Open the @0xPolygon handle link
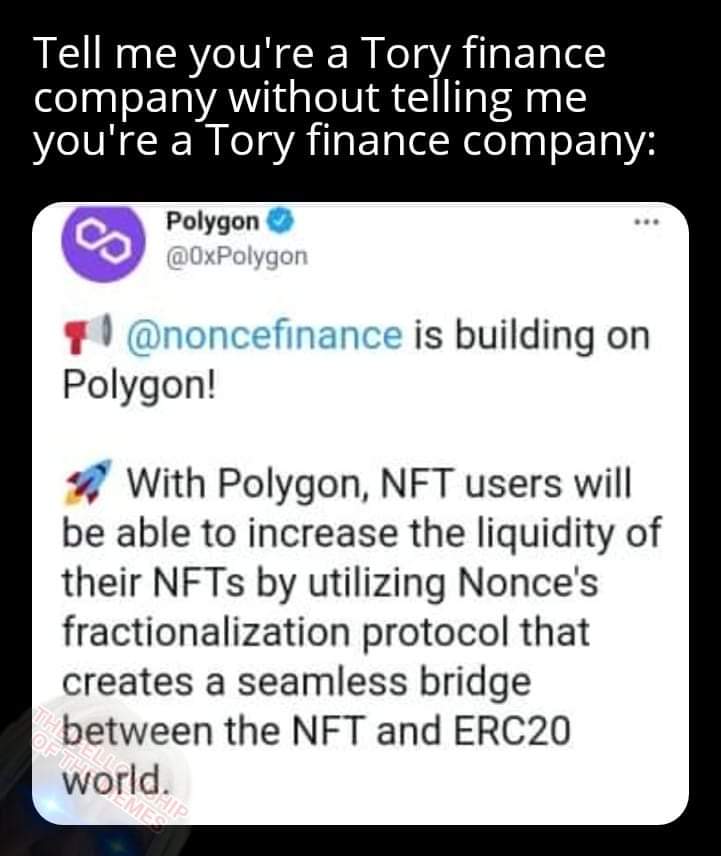Viewport: 721px width, 856px height. point(236,257)
